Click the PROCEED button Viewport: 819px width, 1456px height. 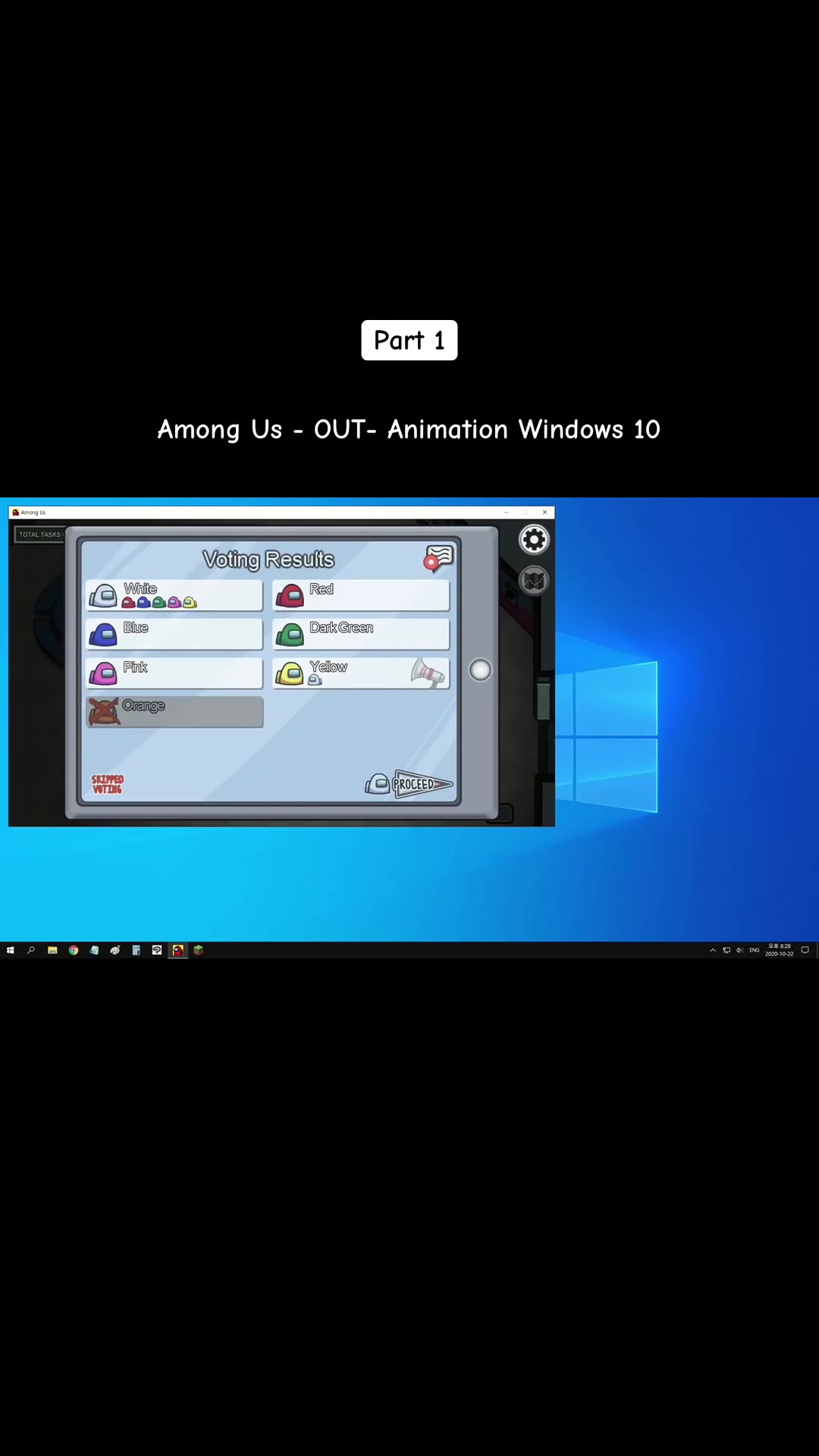[422, 784]
